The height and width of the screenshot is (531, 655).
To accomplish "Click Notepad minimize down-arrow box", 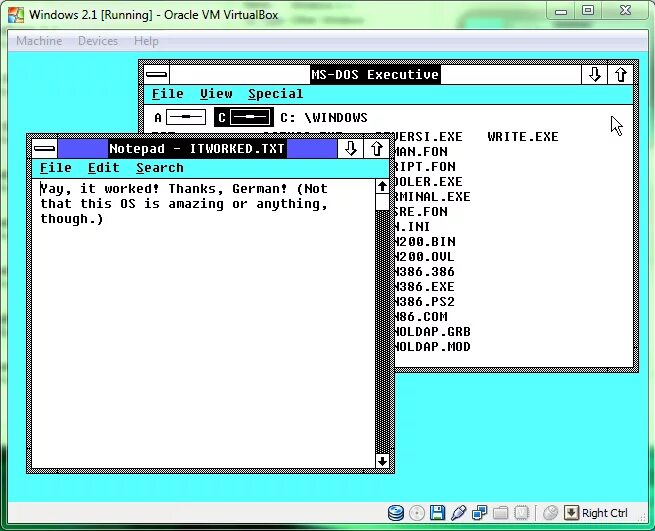I will (350, 148).
